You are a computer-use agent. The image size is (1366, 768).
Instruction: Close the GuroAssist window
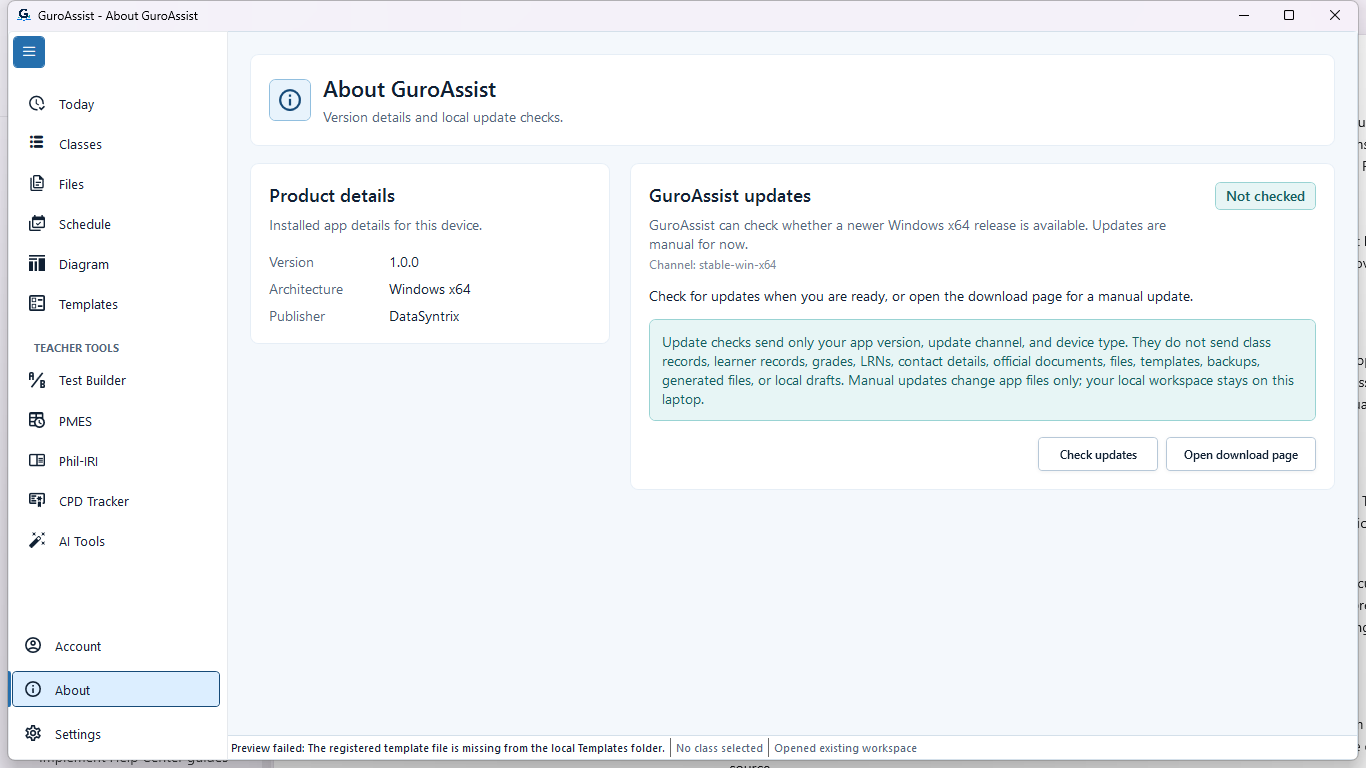tap(1335, 15)
